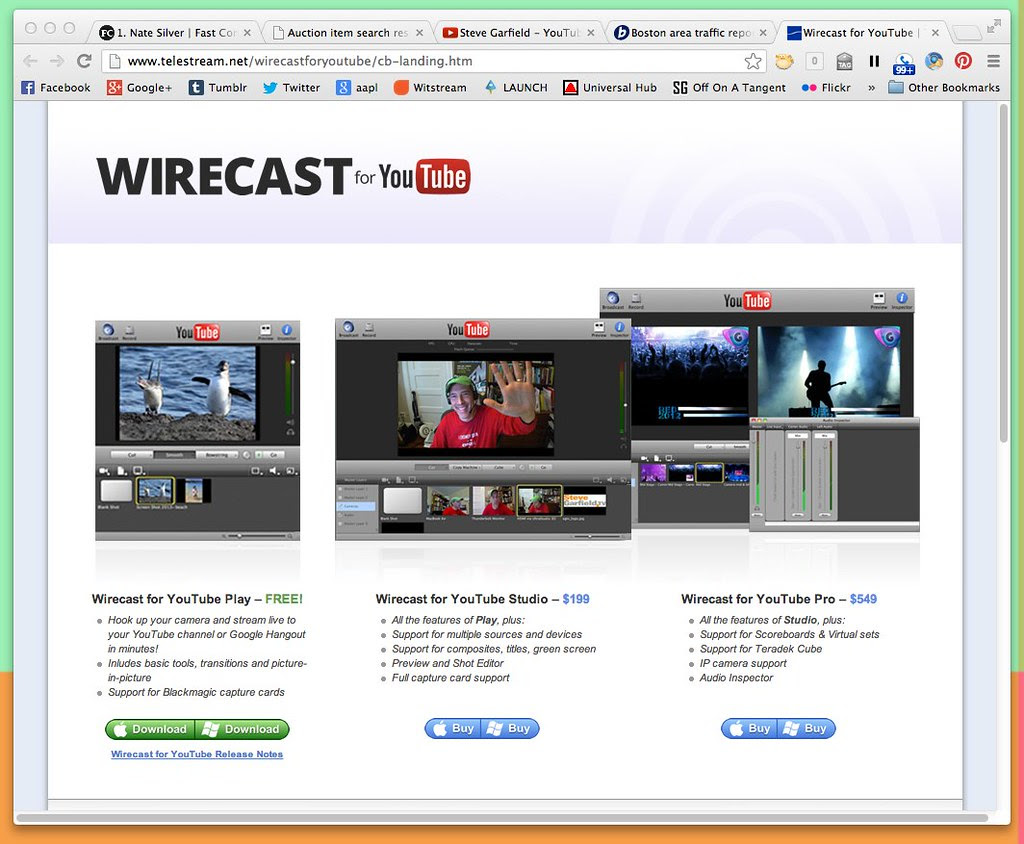Open the Pinterest extension icon
This screenshot has height=844, width=1024.
coord(963,61)
